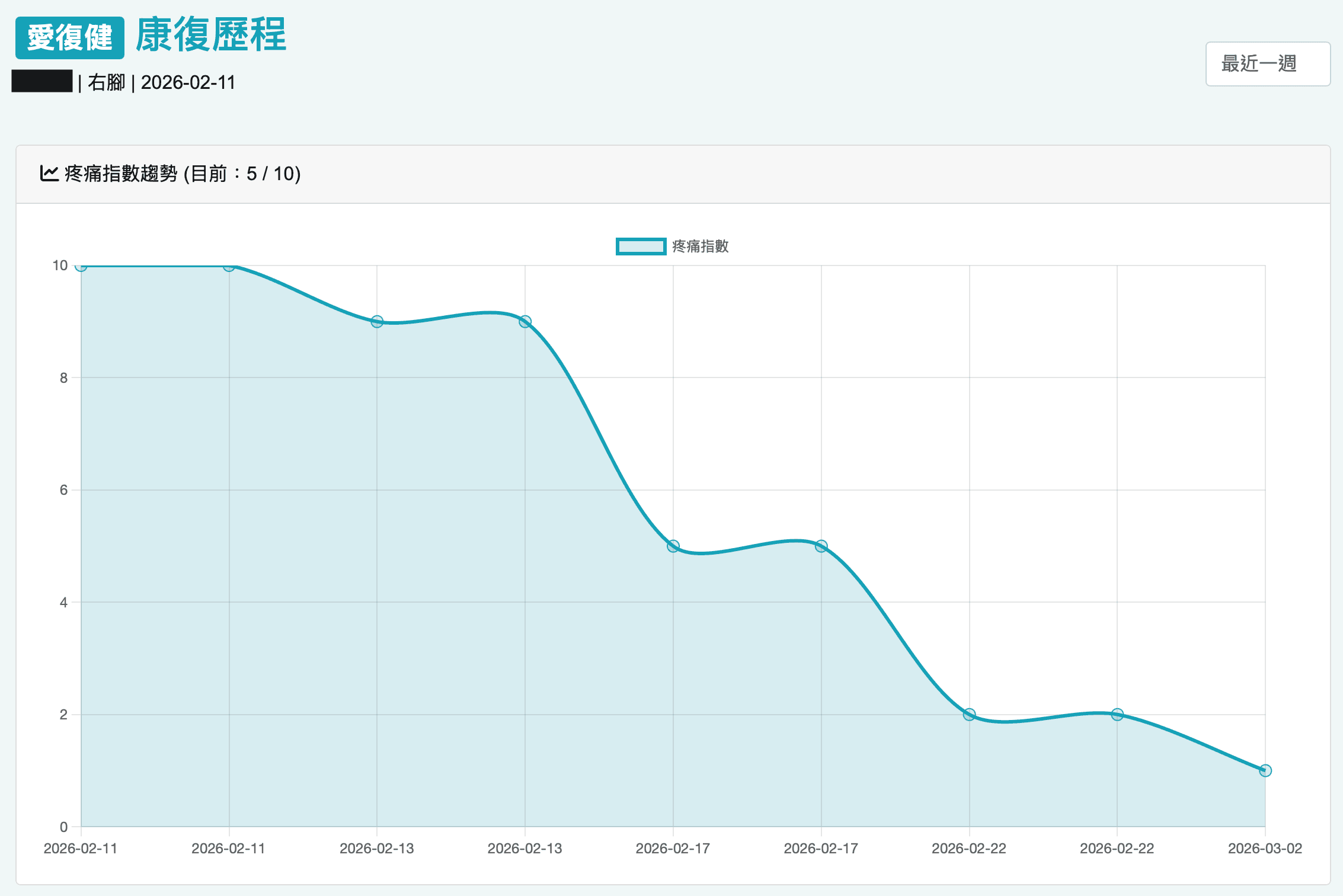Click the trend chart icon beside 疼痛指數趨勢
This screenshot has width=1343, height=896.
[49, 174]
